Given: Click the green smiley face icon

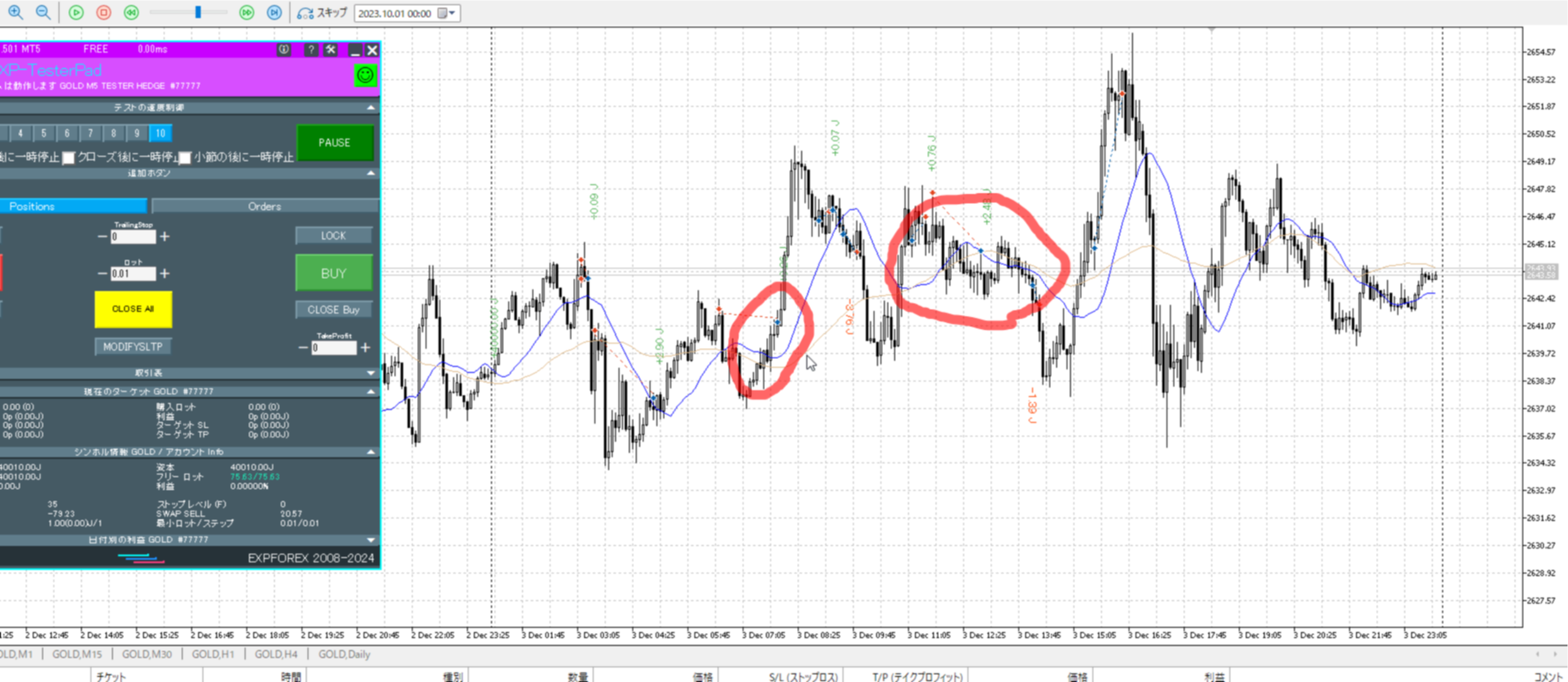Looking at the screenshot, I should [365, 75].
